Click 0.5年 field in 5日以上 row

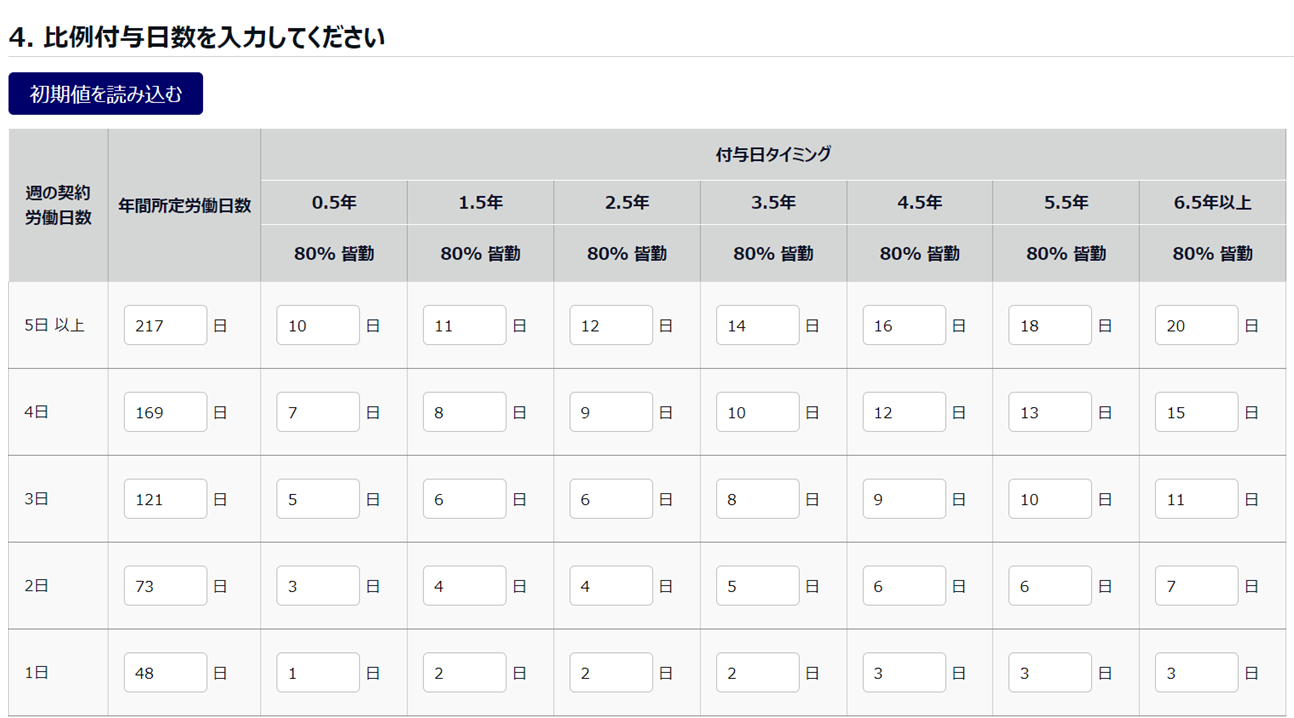coord(318,326)
